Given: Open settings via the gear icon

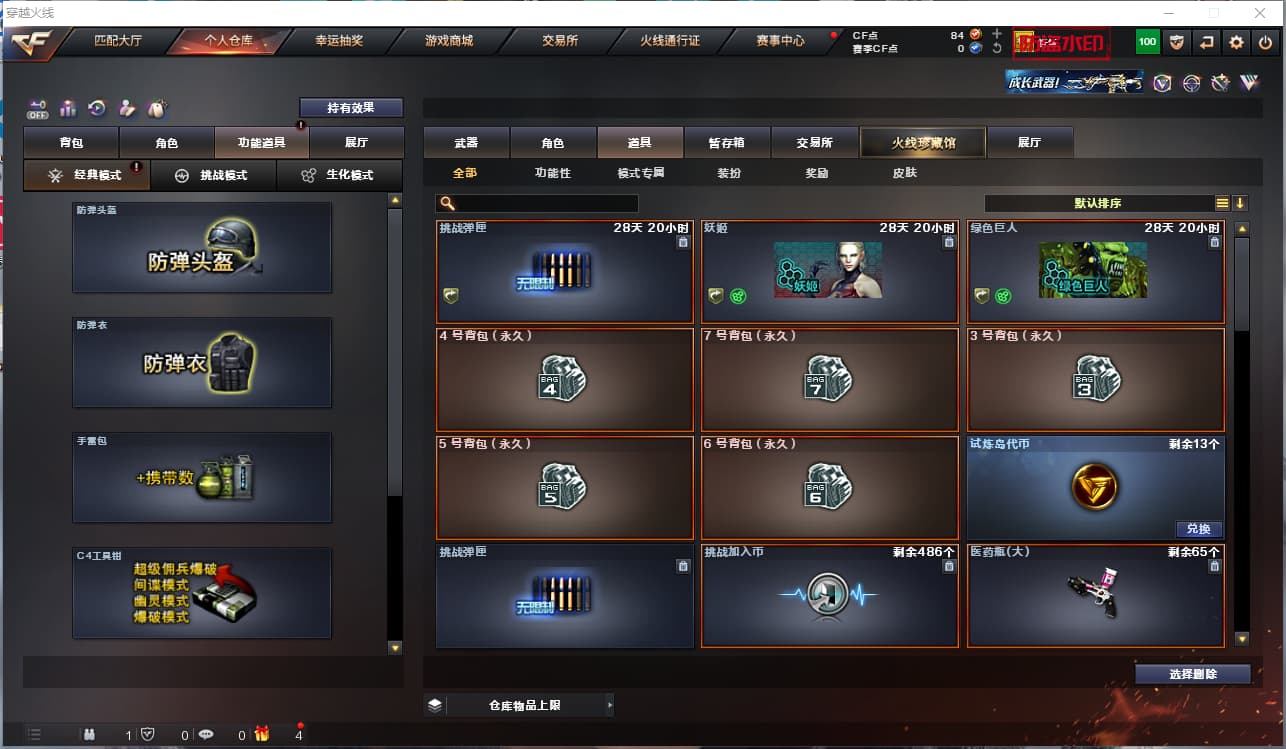Looking at the screenshot, I should click(1236, 42).
